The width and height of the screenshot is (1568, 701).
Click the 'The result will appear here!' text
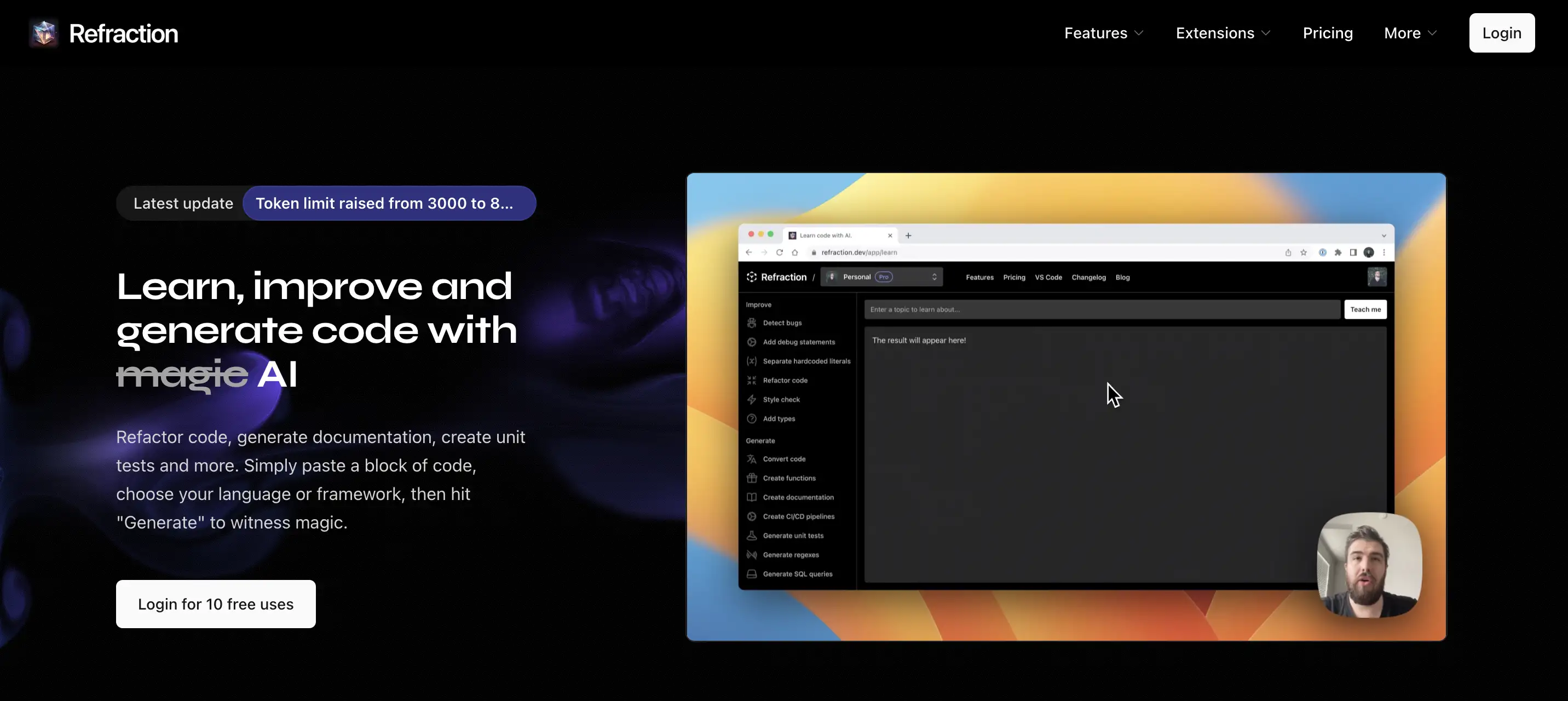click(x=919, y=340)
